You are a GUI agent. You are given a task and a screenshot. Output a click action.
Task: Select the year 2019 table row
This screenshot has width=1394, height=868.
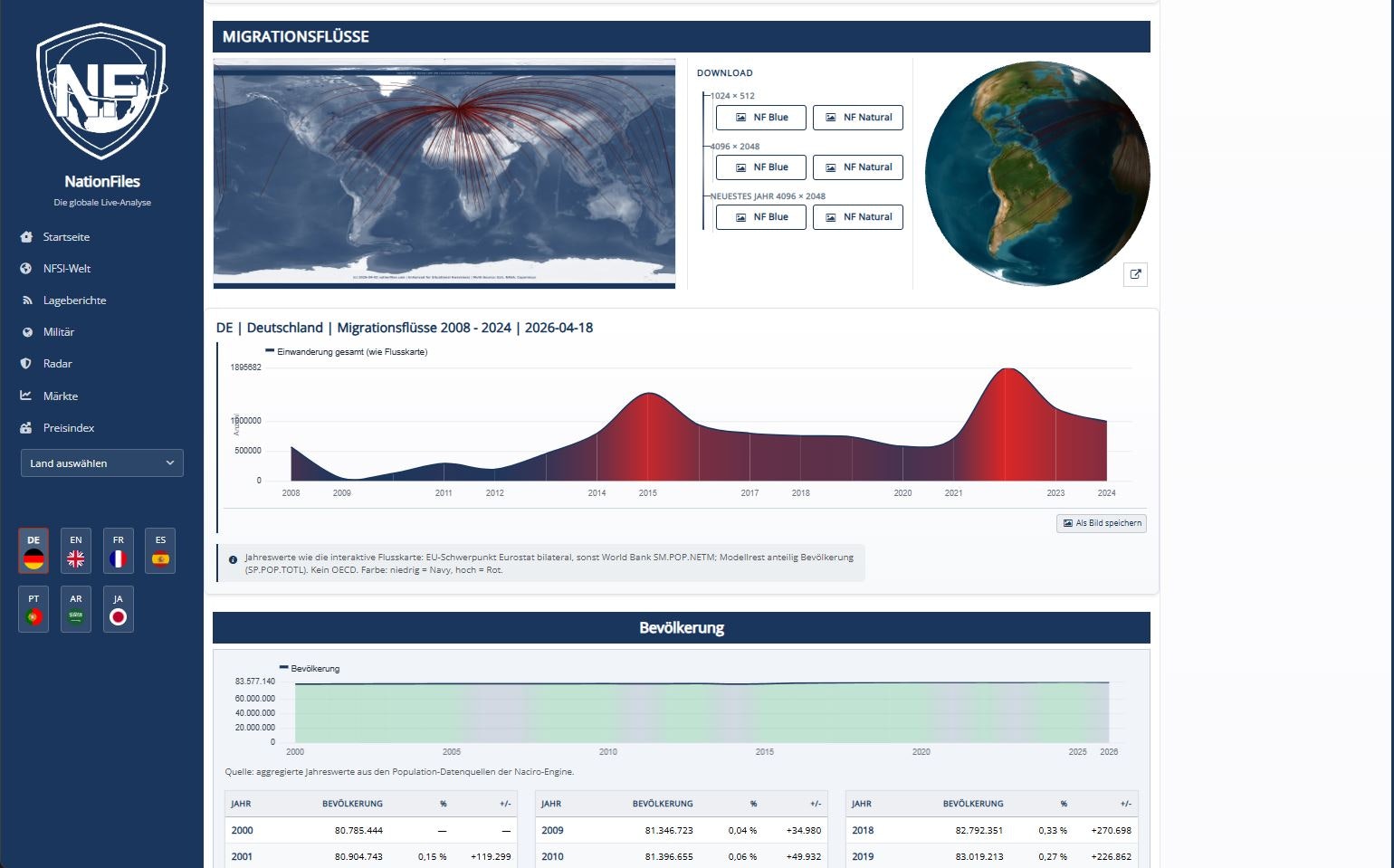992,856
